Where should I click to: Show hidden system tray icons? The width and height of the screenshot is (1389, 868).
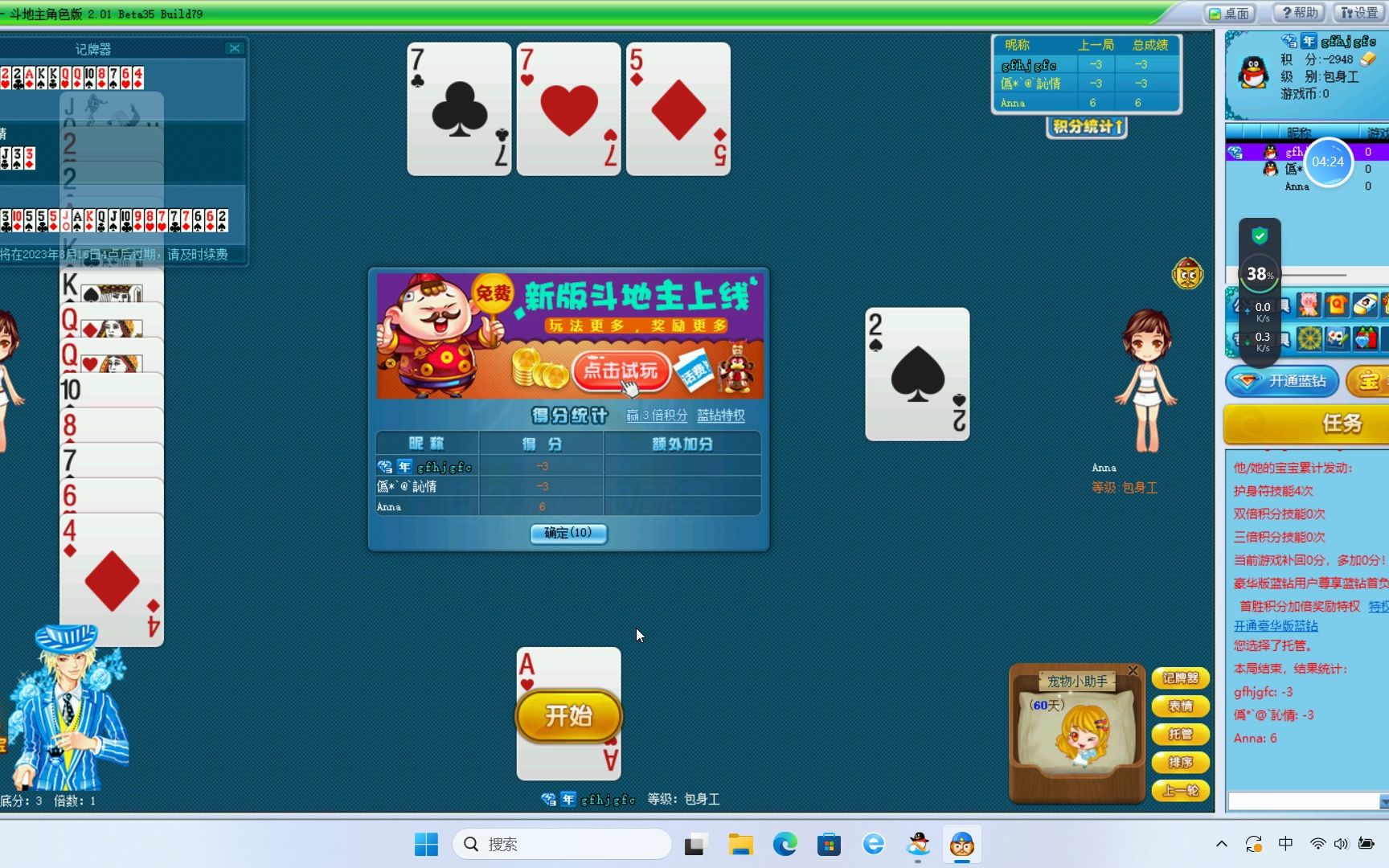coord(1222,844)
